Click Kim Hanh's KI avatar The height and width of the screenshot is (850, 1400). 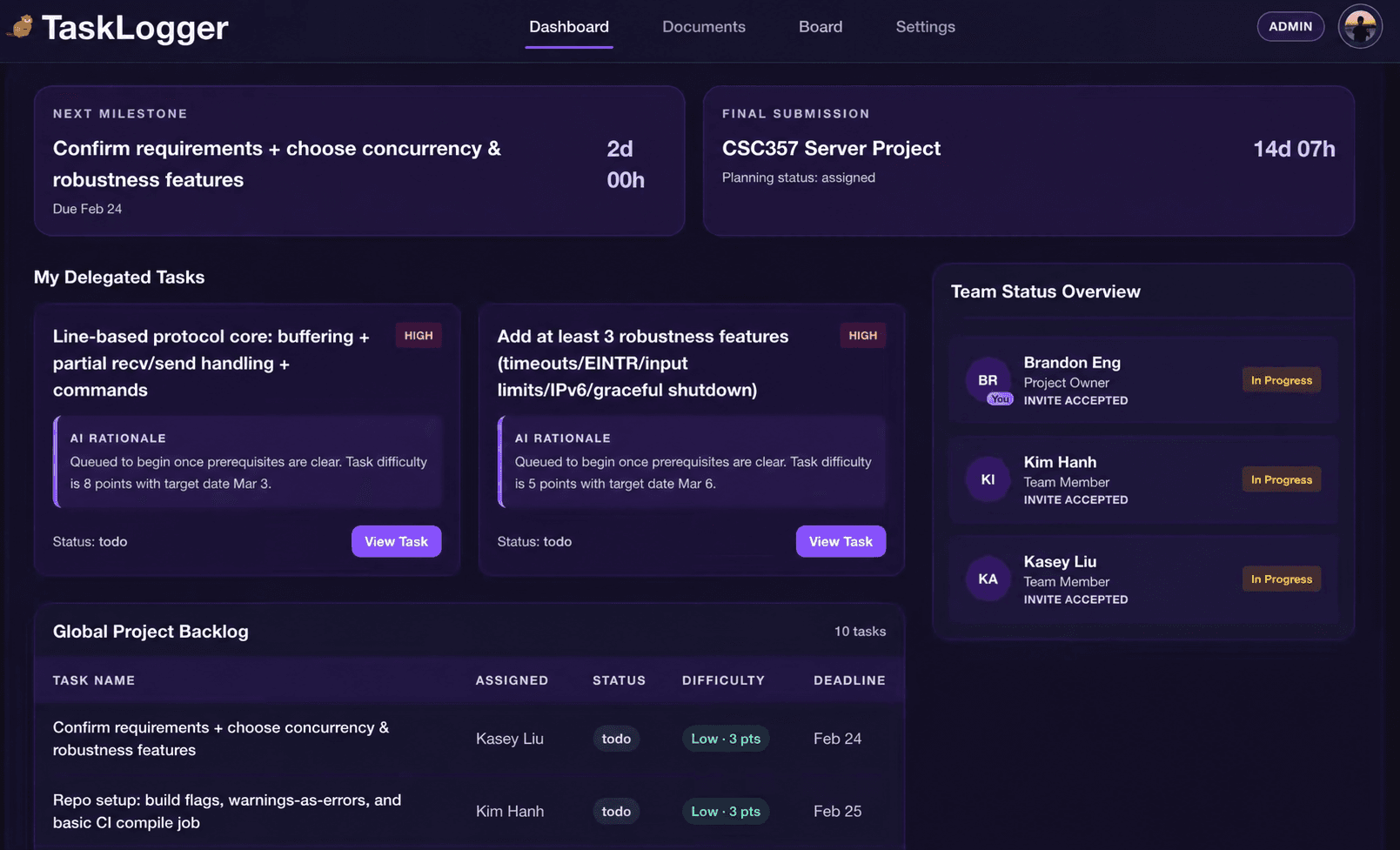click(x=988, y=479)
